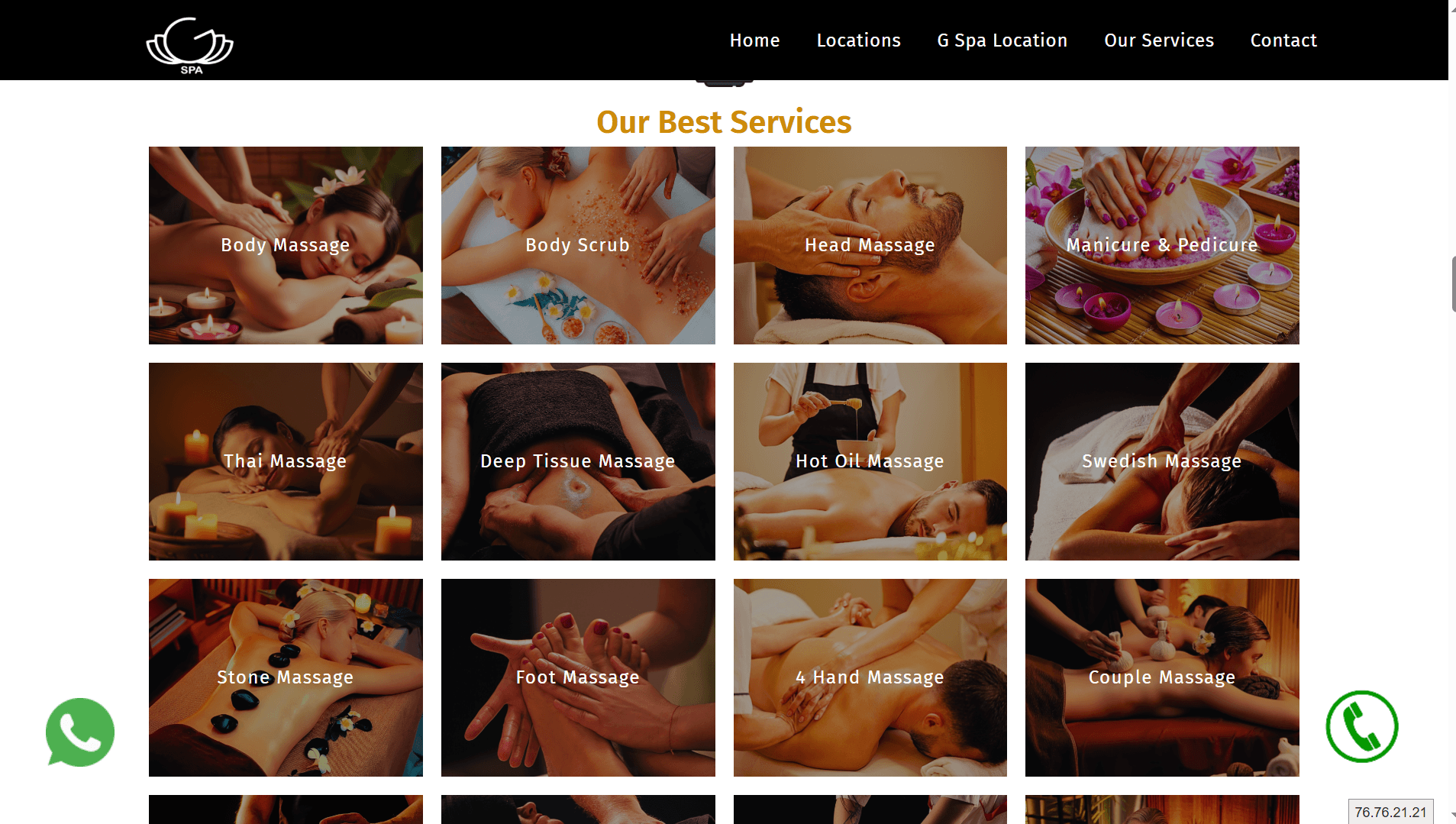Open Our Services in navigation
Screen dimensions: 1456x824
click(1159, 40)
